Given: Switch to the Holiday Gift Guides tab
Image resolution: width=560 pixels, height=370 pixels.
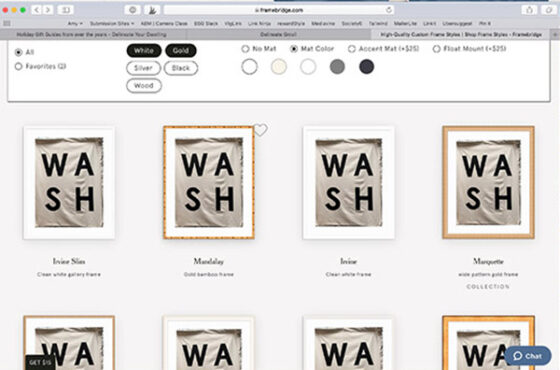Looking at the screenshot, I should click(x=92, y=35).
